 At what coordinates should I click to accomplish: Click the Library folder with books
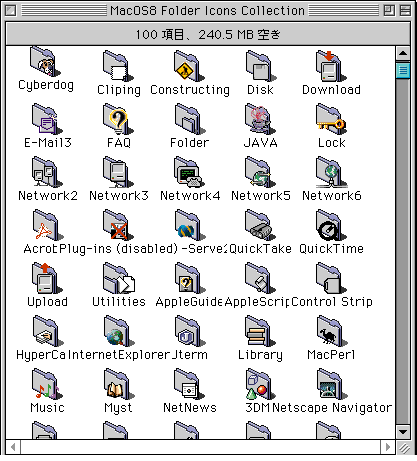[x=260, y=331]
